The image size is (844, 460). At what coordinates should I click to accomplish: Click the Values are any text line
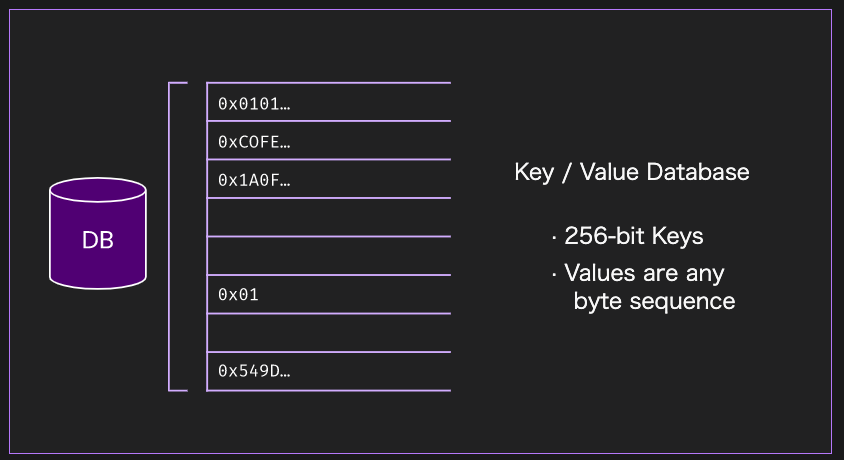coord(644,274)
